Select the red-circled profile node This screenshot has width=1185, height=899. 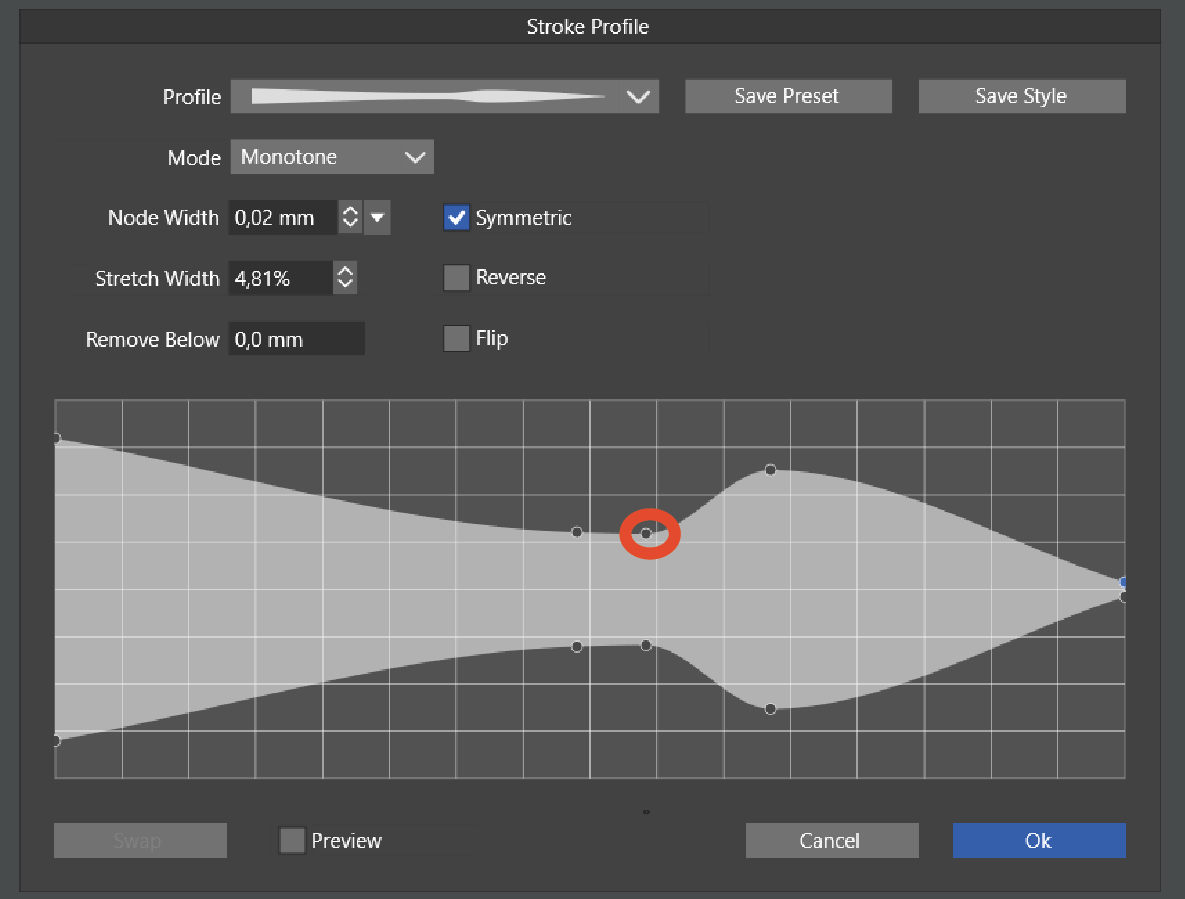[647, 533]
